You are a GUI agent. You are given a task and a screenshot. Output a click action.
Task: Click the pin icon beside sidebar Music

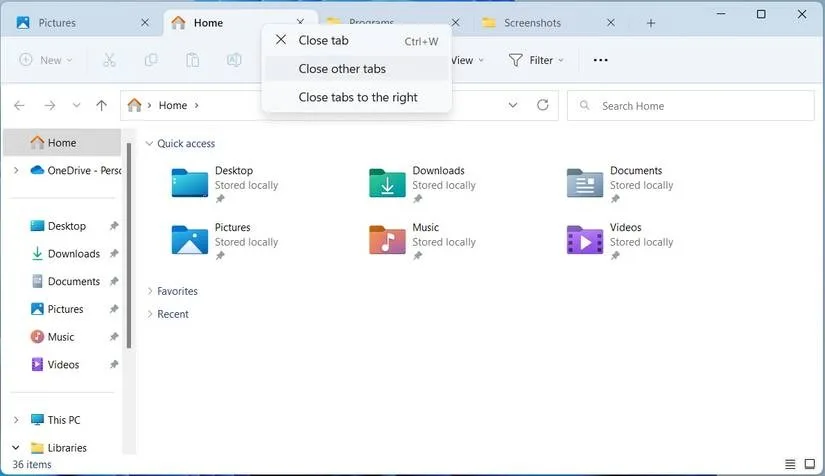tap(114, 337)
